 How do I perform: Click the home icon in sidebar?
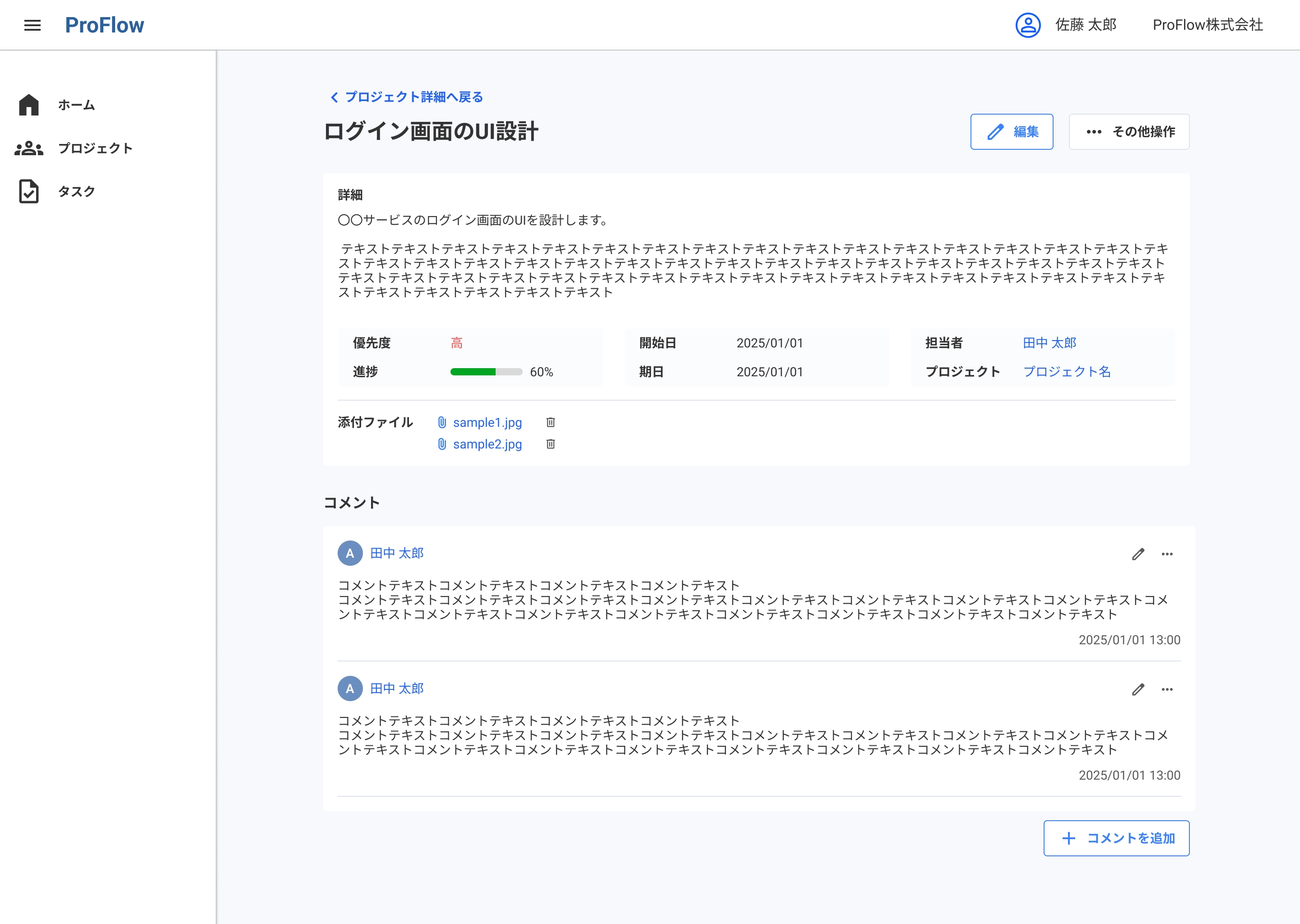(x=28, y=105)
